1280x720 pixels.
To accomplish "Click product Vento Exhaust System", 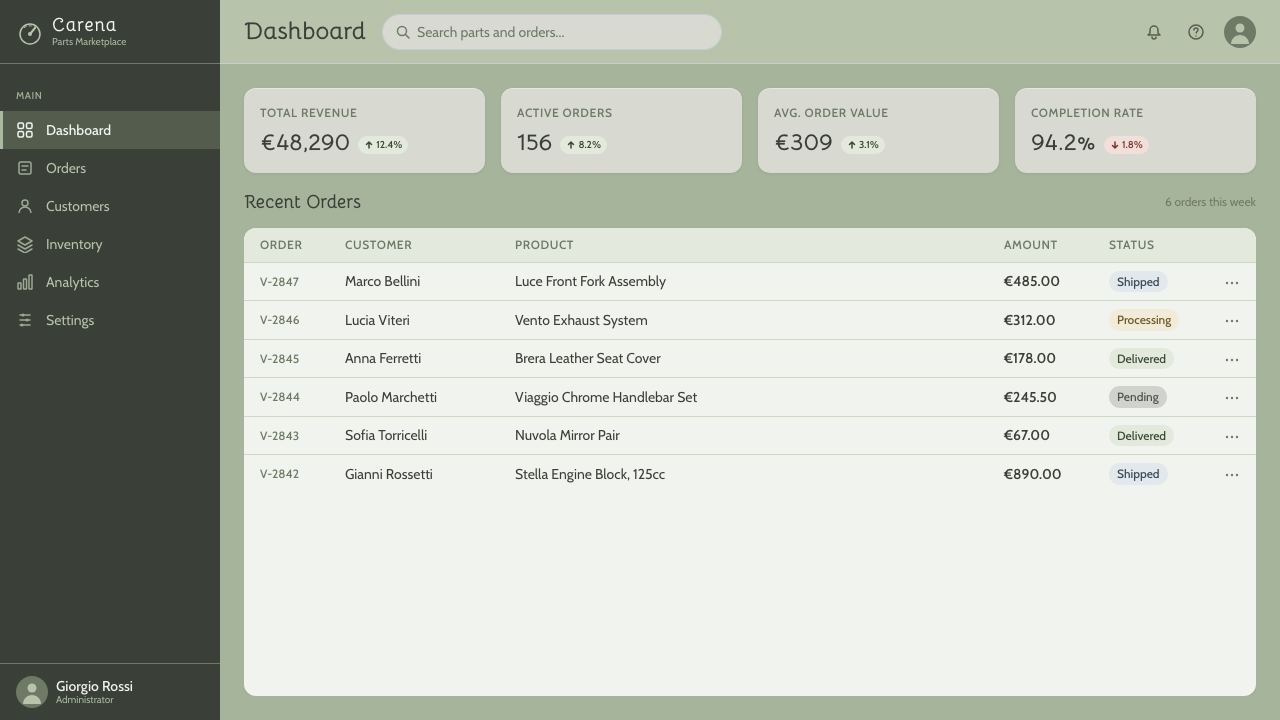I will pos(581,320).
